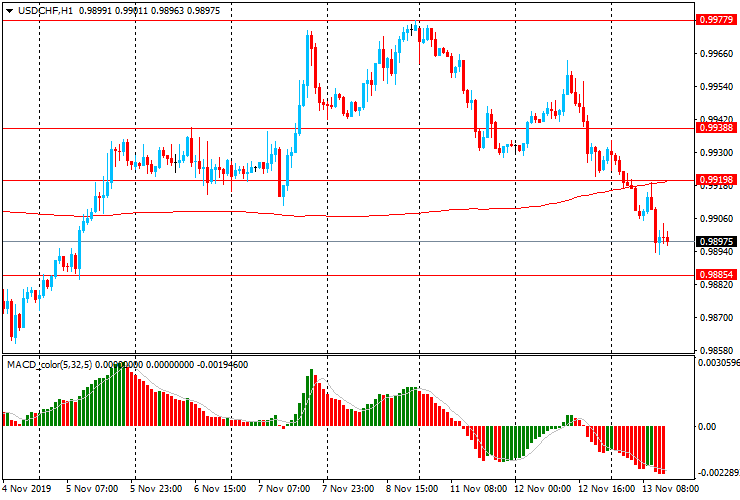740x500 pixels.
Task: Click the 0.98700 price scale value
Action: click(716, 318)
